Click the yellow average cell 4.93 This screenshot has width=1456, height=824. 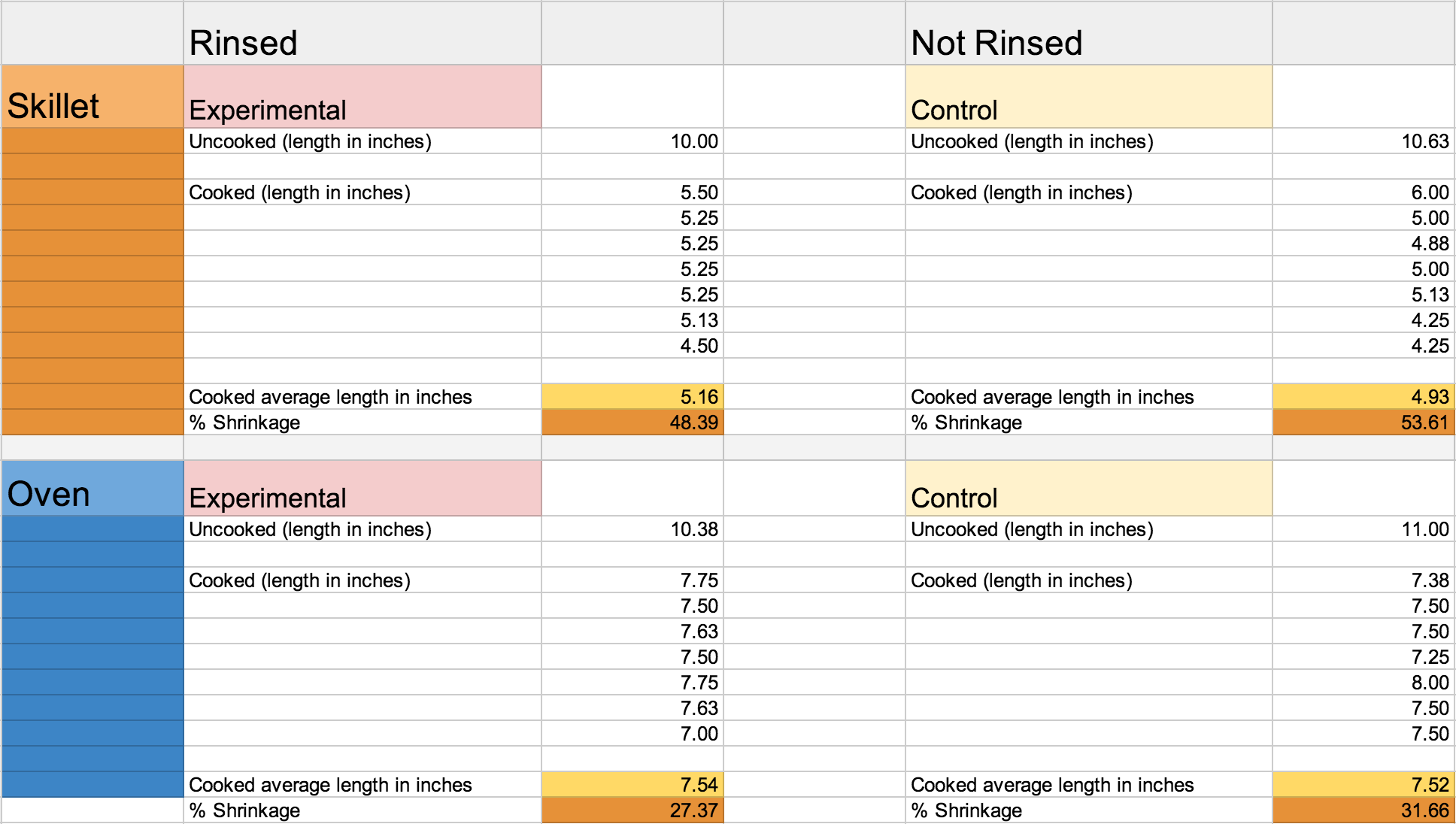(x=1363, y=397)
